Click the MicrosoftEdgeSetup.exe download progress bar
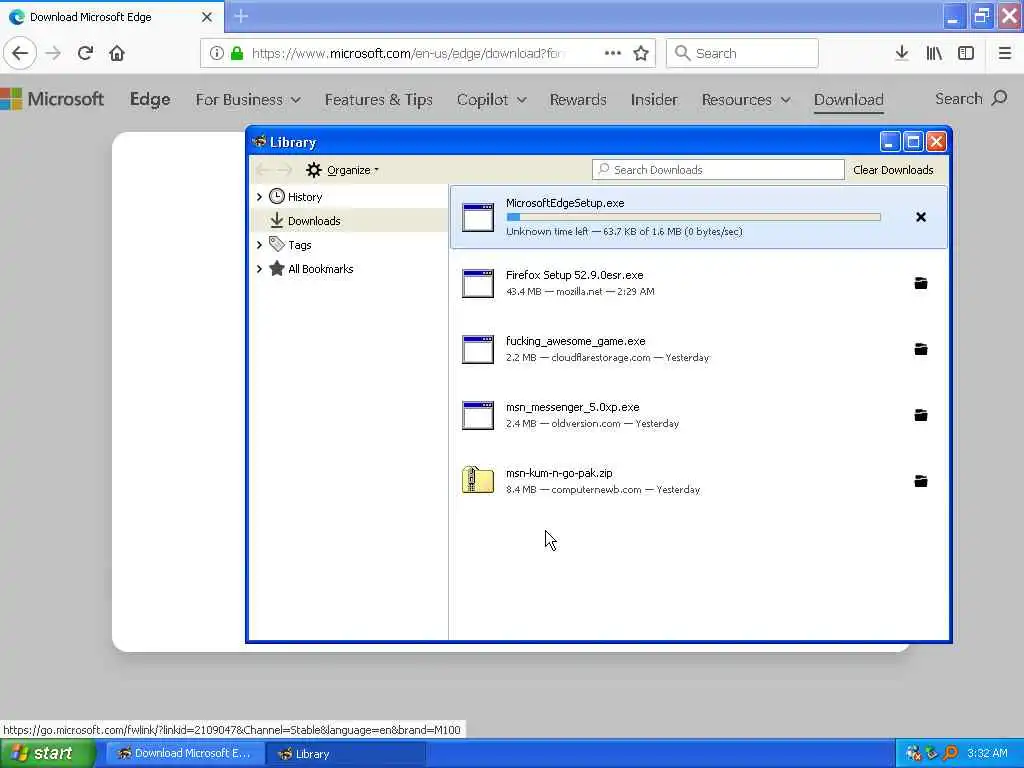1024x768 pixels. click(x=694, y=217)
